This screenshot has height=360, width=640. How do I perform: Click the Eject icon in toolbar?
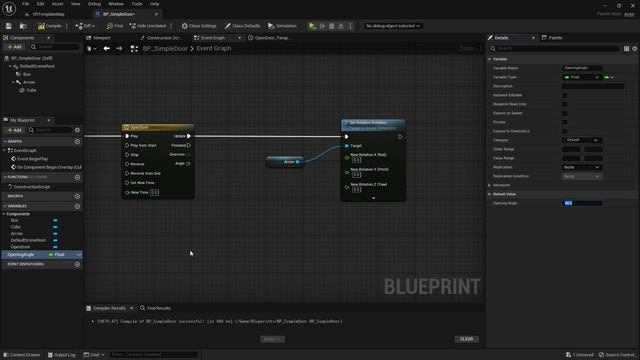[341, 26]
